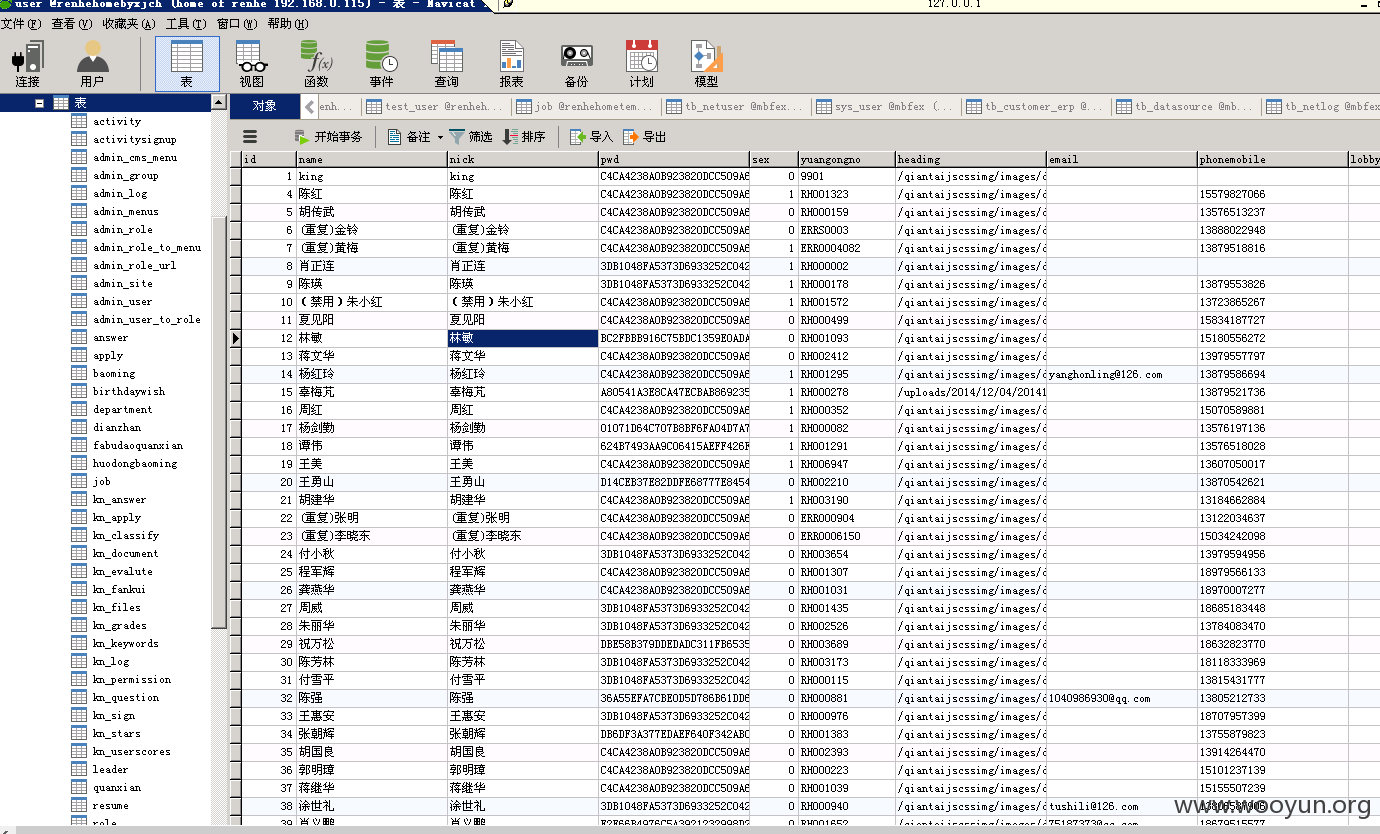Open the 模型 model section
The width and height of the screenshot is (1380, 834).
click(x=706, y=64)
